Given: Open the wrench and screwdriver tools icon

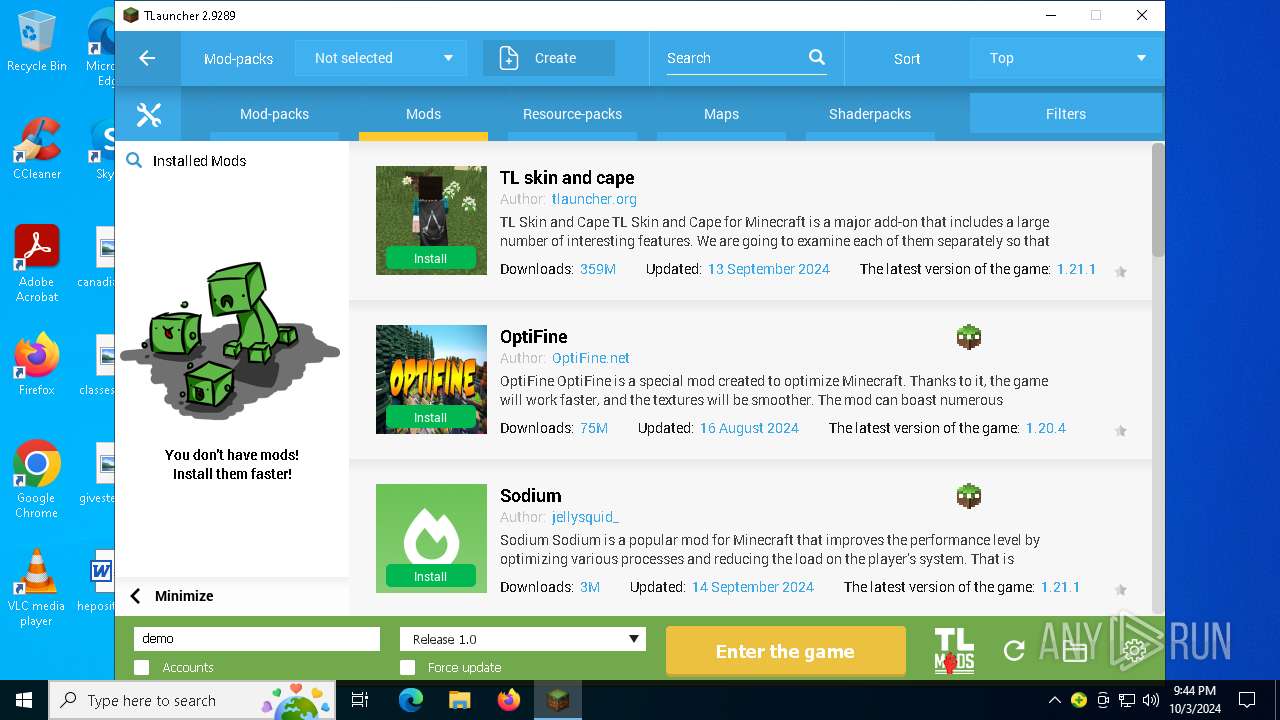Looking at the screenshot, I should (148, 114).
